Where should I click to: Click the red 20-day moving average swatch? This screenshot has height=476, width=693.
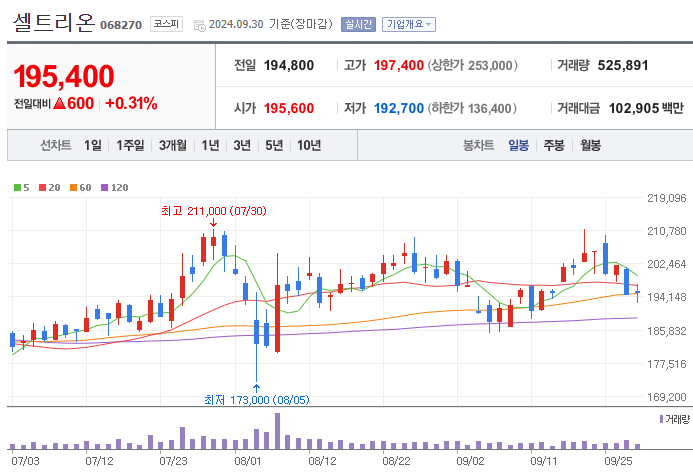point(42,187)
